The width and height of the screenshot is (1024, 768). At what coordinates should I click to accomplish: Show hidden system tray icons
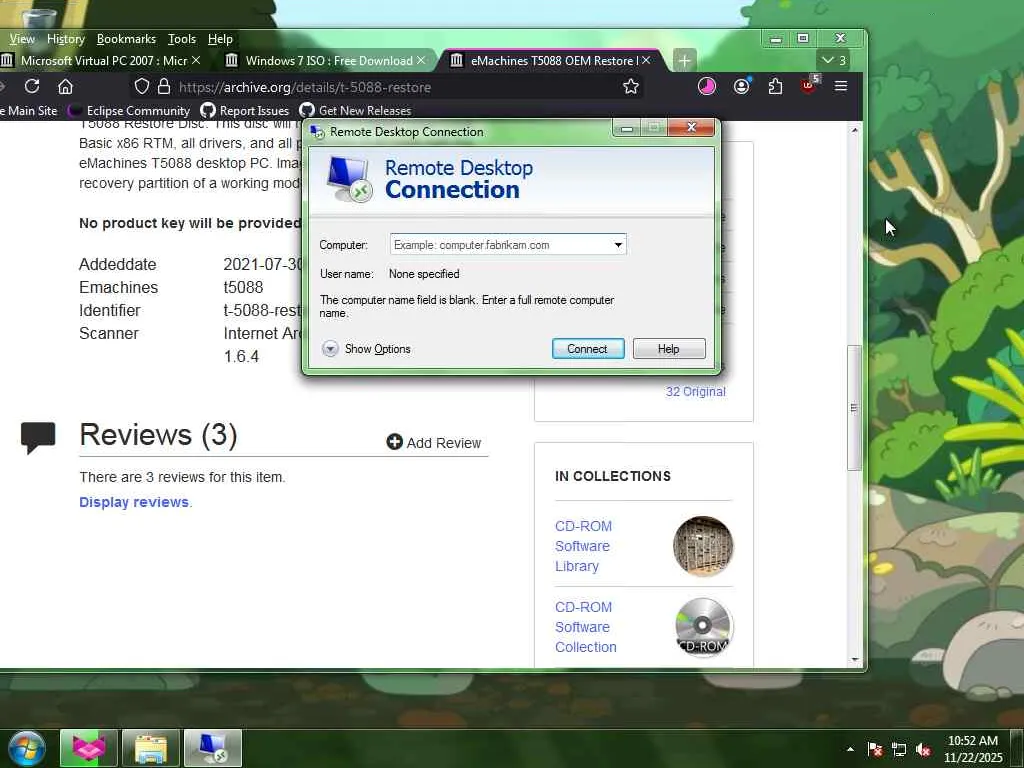click(x=850, y=749)
